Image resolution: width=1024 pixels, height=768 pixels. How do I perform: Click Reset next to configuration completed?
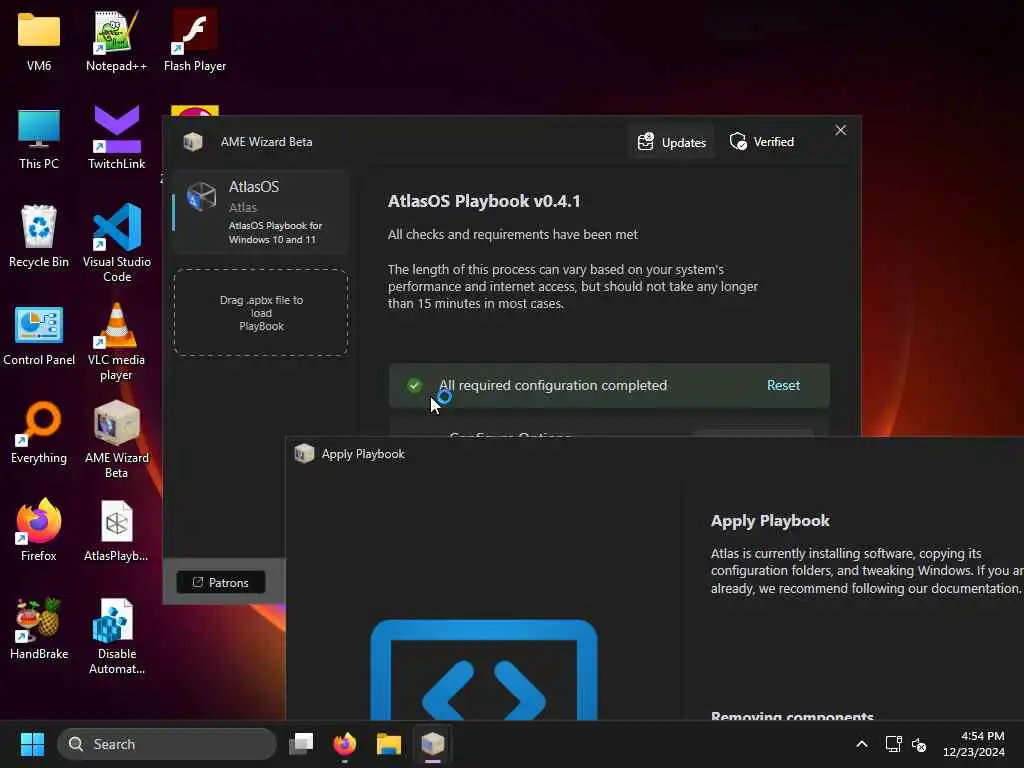(x=783, y=385)
